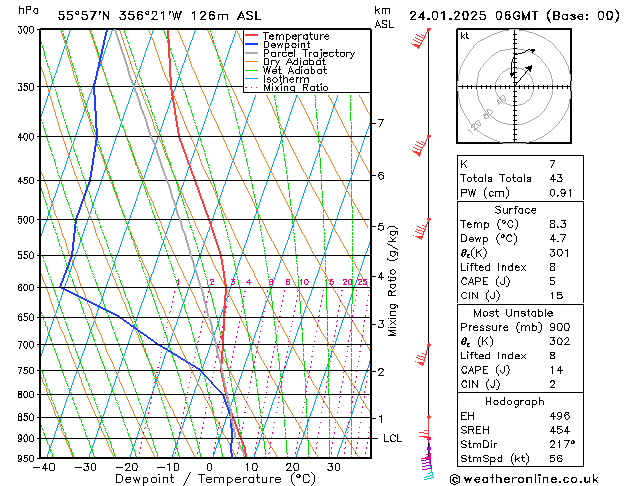
Task: Click the LCL marker label
Action: (392, 438)
